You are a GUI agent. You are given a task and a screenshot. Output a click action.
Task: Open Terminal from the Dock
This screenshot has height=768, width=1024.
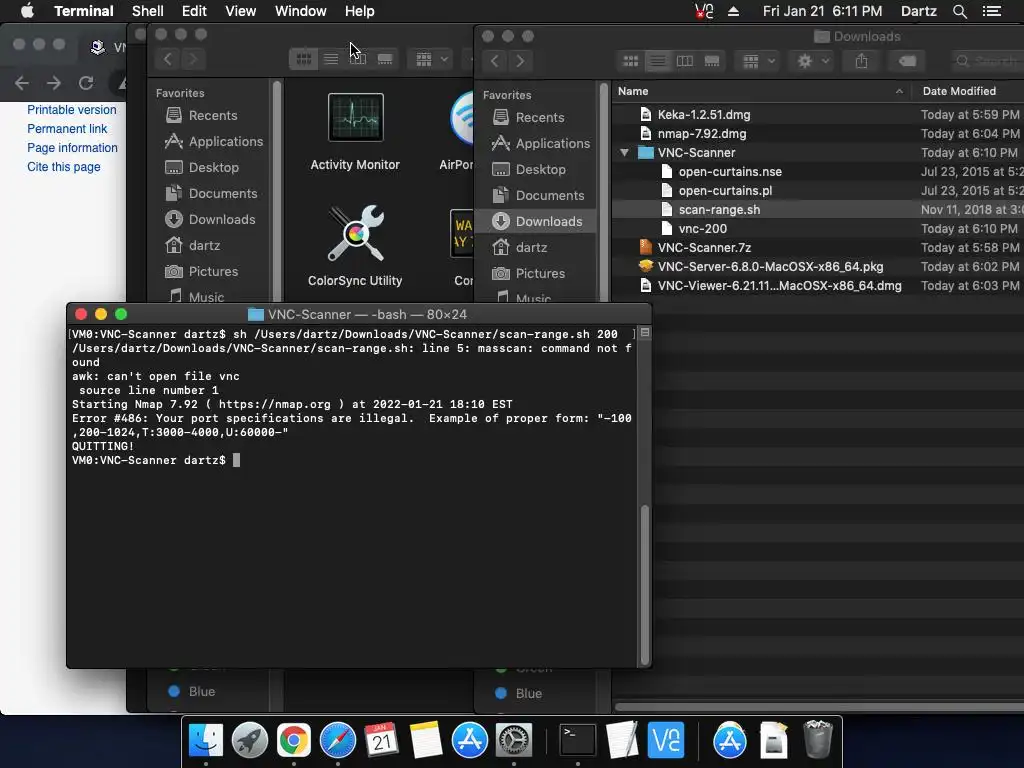pos(578,741)
